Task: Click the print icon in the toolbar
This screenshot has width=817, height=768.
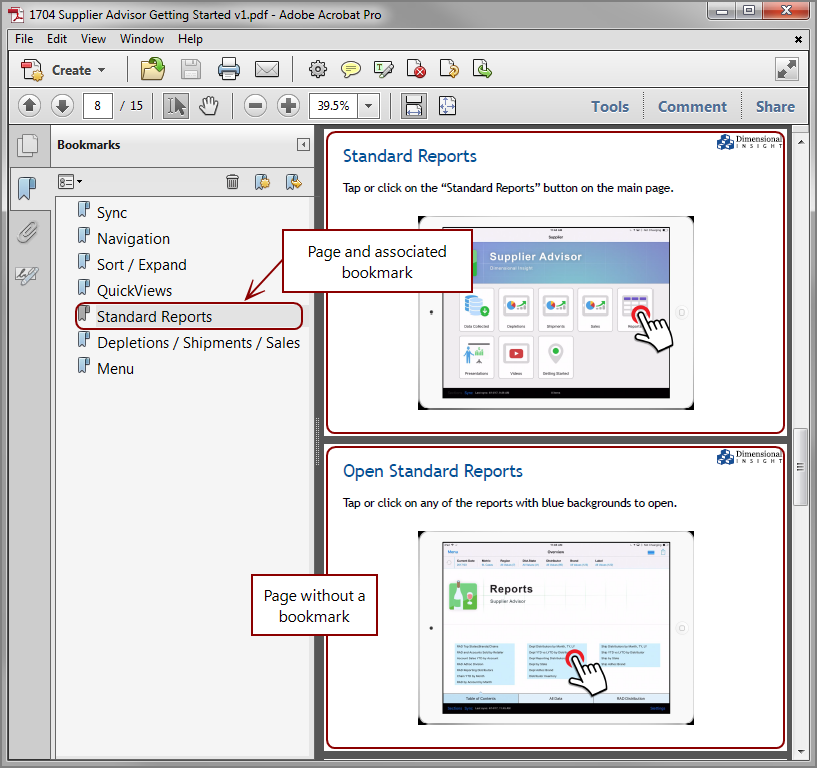Action: (229, 68)
